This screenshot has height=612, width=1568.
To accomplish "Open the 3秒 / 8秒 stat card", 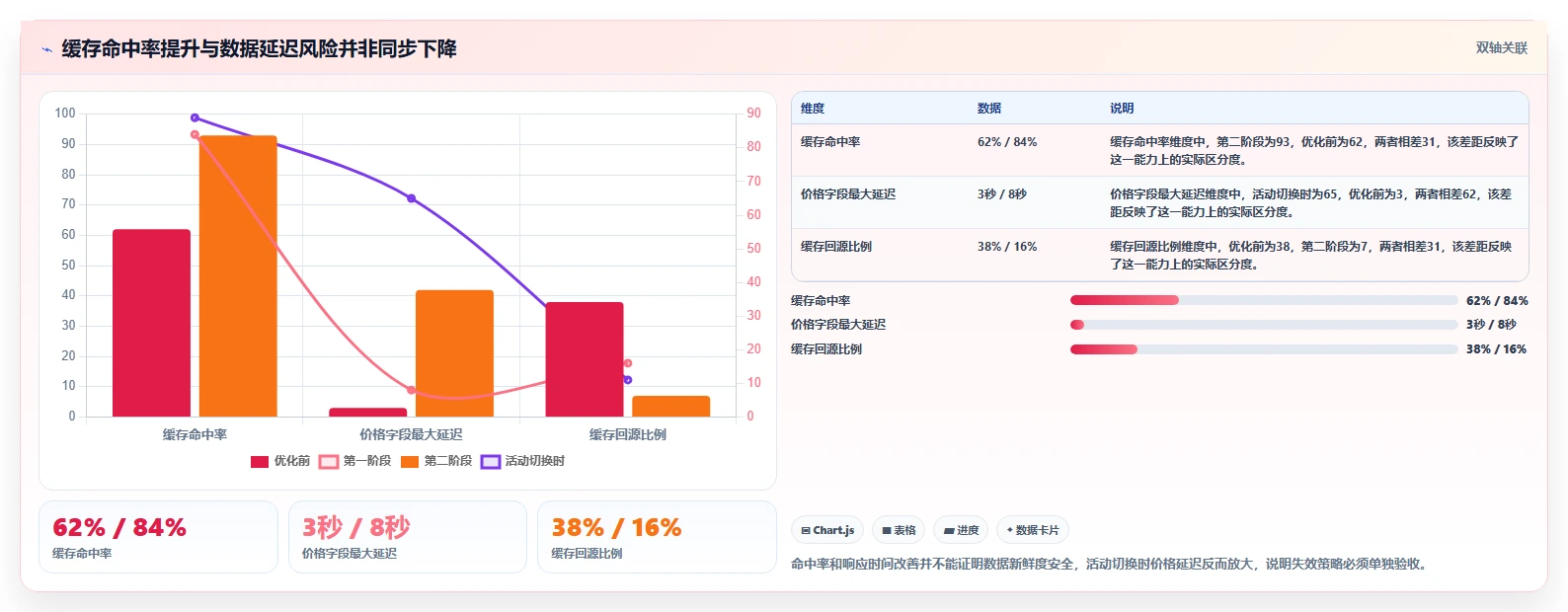I will [408, 537].
